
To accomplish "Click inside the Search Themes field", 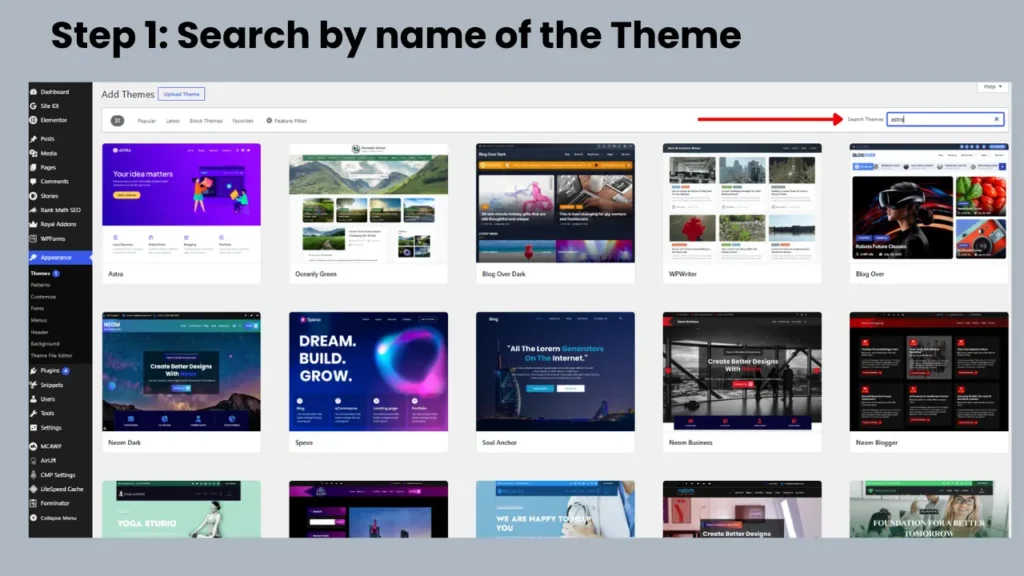I will click(x=945, y=119).
